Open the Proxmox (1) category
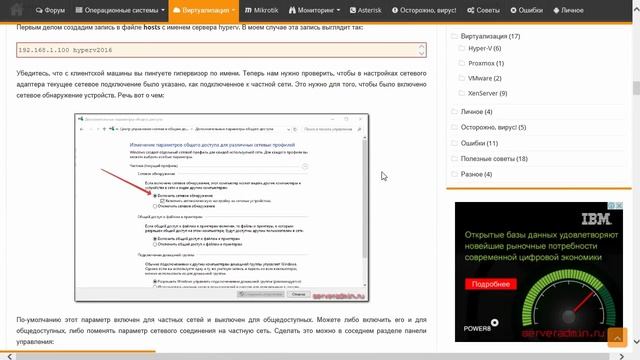The height and width of the screenshot is (360, 640). (x=486, y=63)
